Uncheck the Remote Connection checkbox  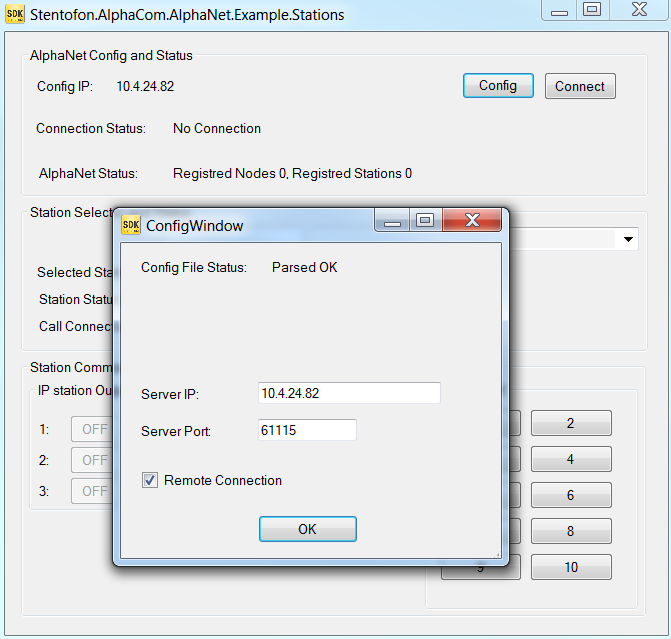(150, 480)
